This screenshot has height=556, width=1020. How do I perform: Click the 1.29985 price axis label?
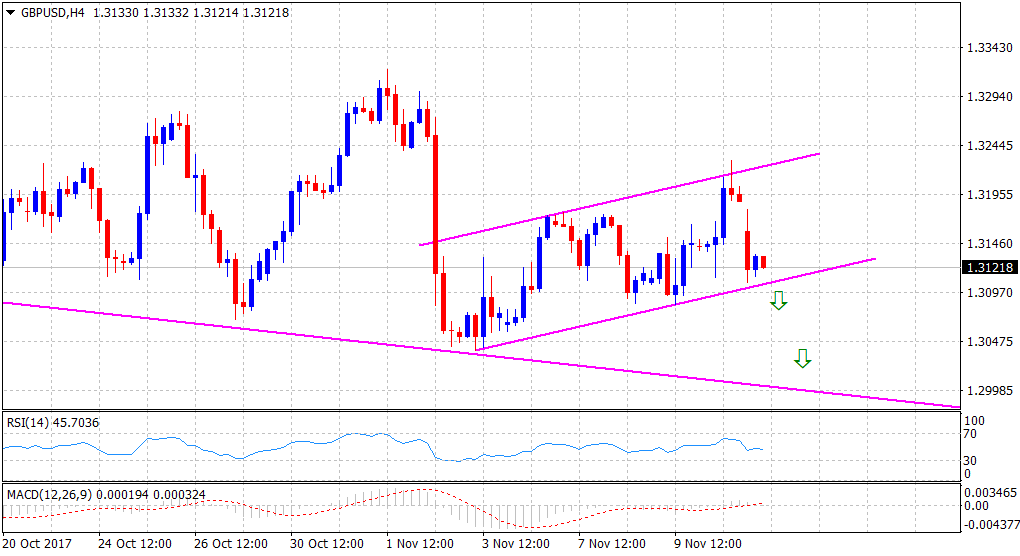coord(988,390)
